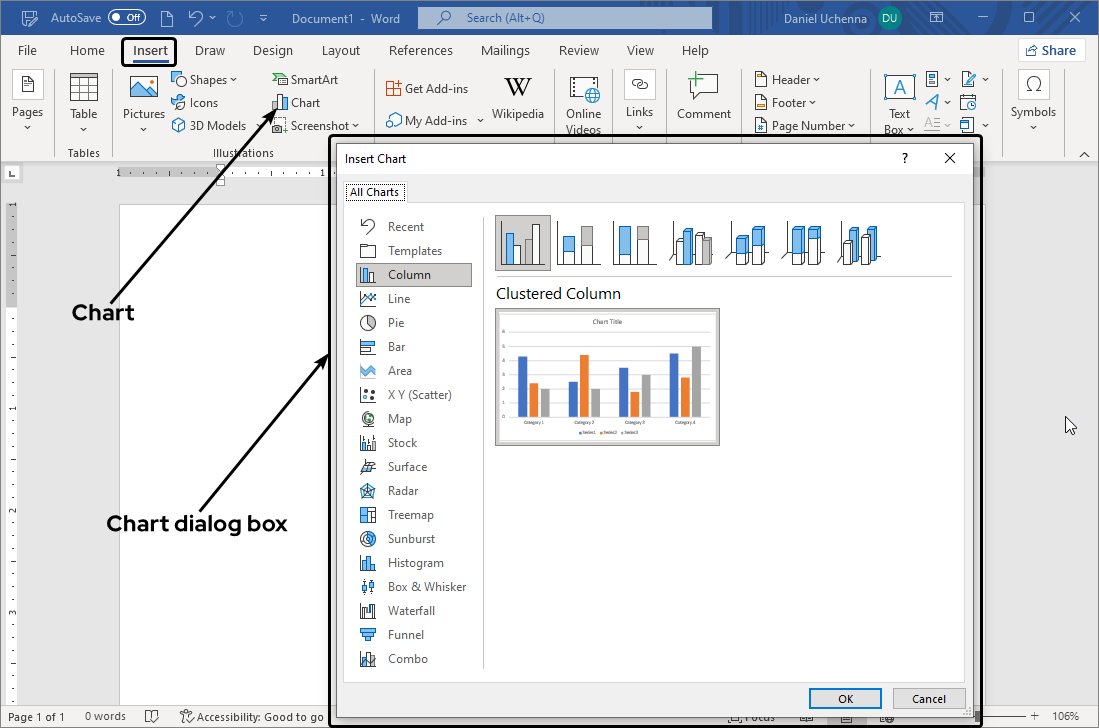
Task: Select Pie chart type from list
Action: 396,323
